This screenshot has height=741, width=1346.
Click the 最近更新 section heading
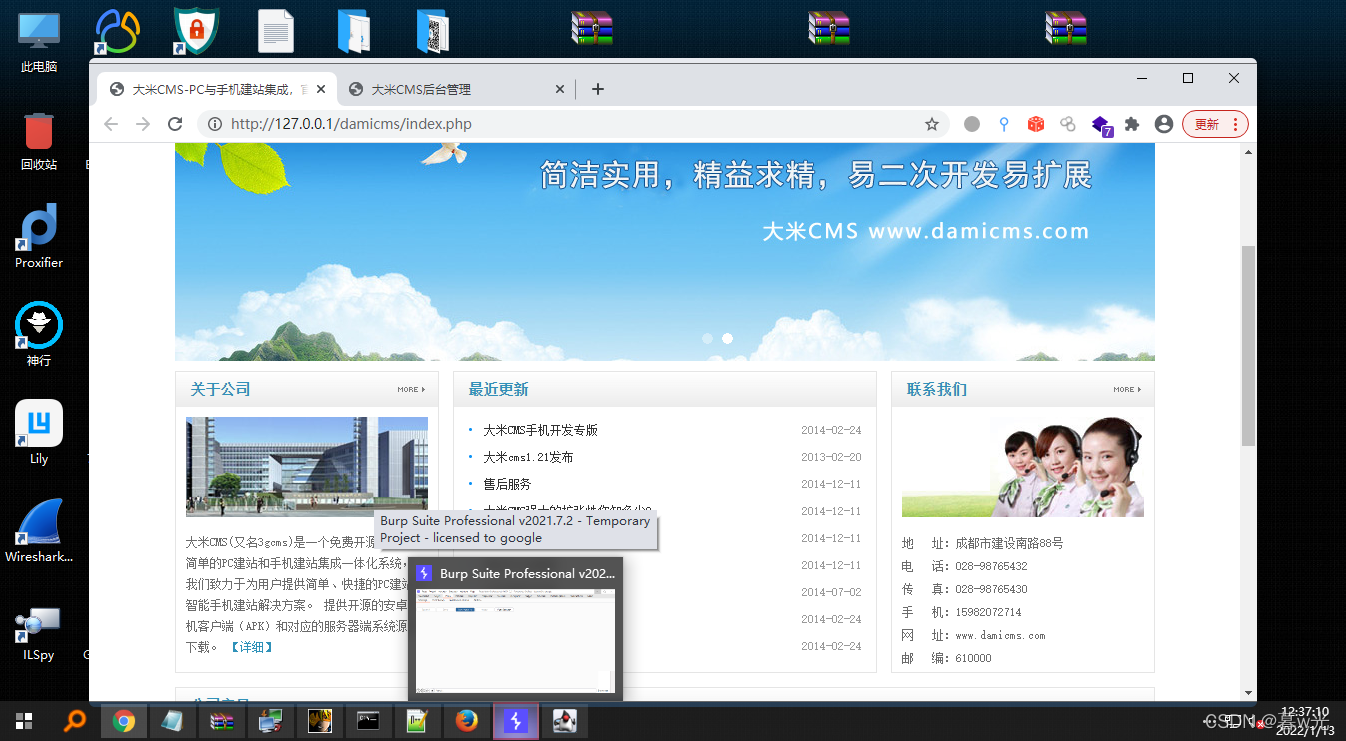[498, 389]
